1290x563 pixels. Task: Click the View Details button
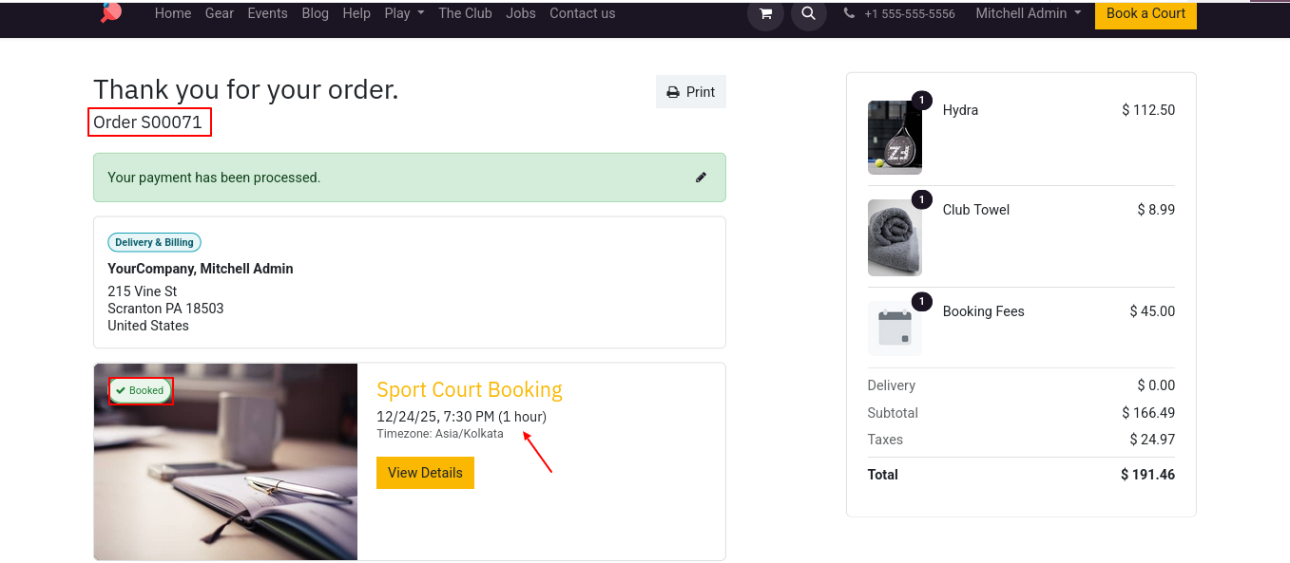425,473
